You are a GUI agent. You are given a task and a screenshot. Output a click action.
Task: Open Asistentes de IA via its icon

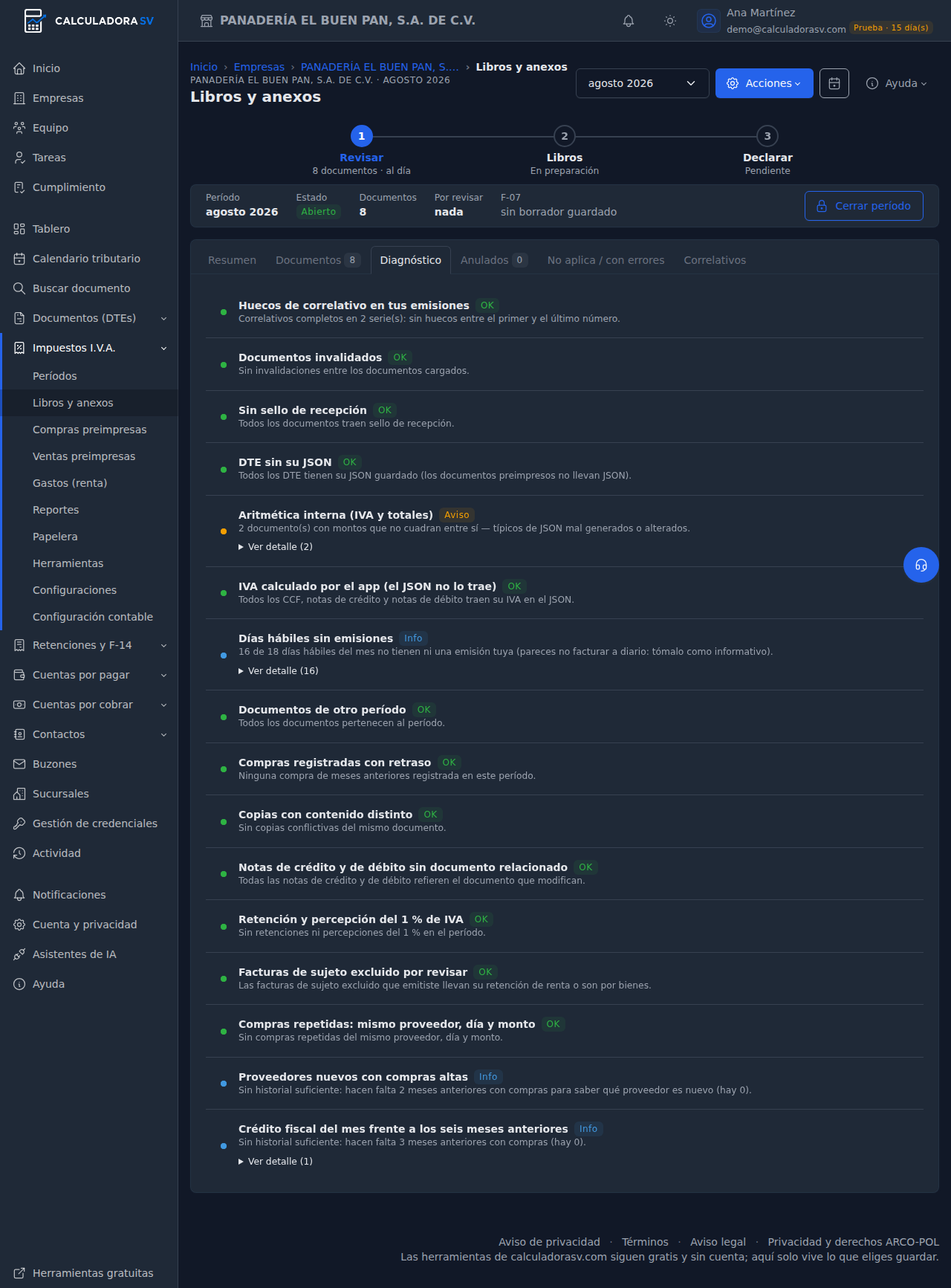pos(19,954)
